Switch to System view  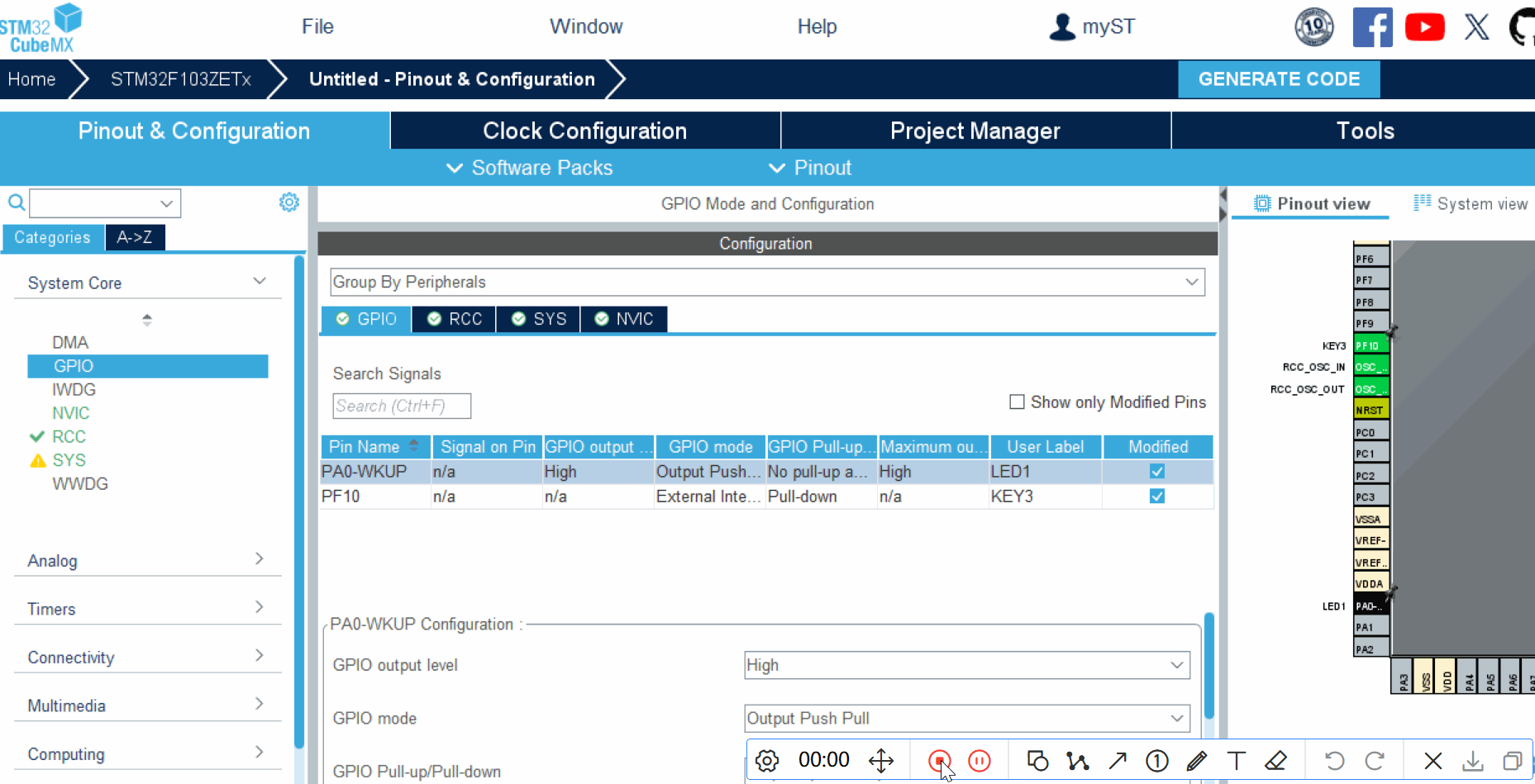[1471, 203]
